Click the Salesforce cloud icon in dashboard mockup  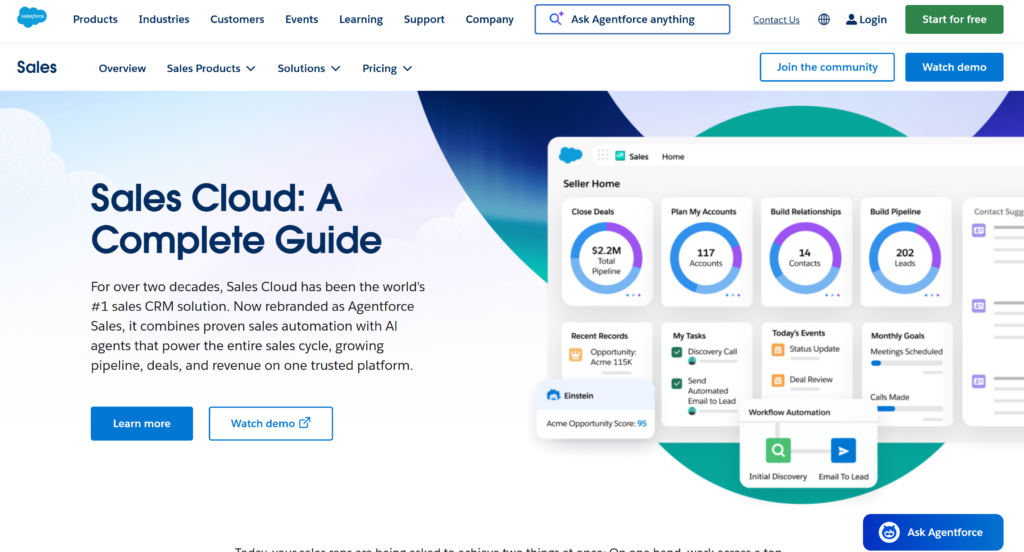pyautogui.click(x=570, y=155)
